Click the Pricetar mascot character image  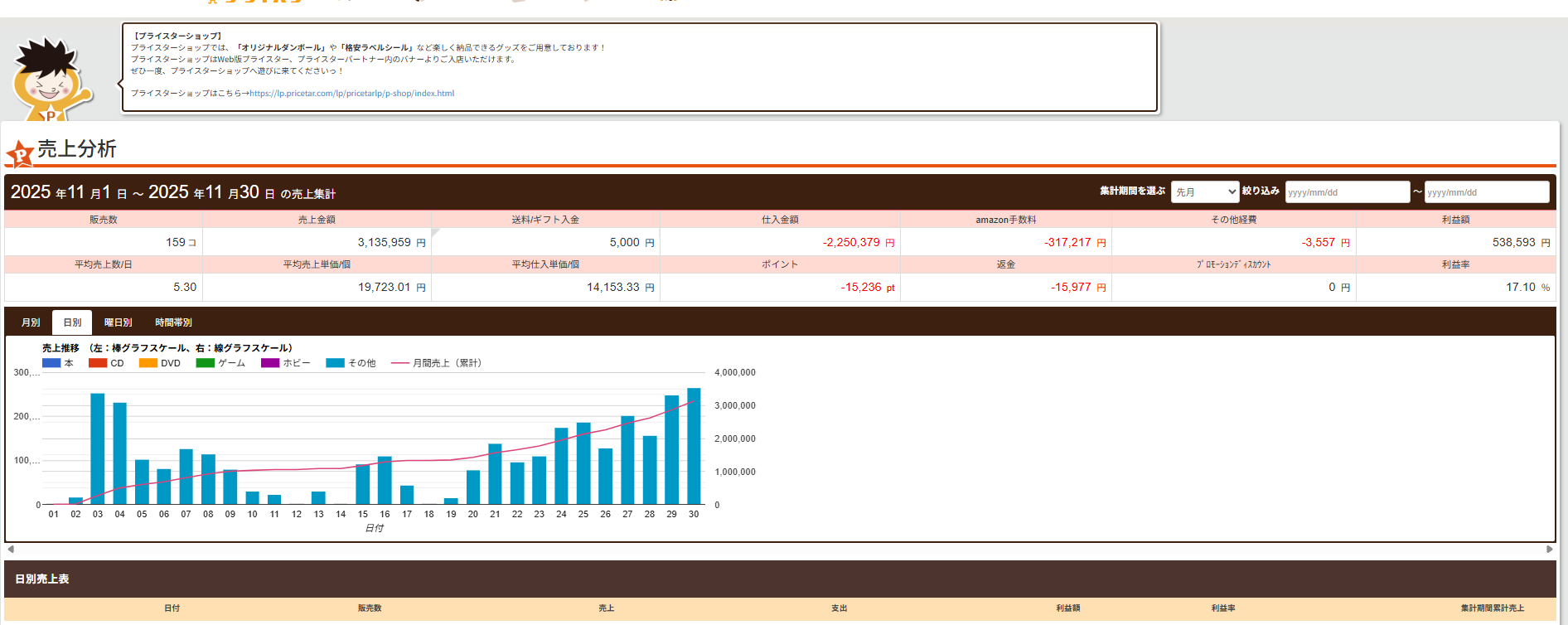tap(51, 80)
